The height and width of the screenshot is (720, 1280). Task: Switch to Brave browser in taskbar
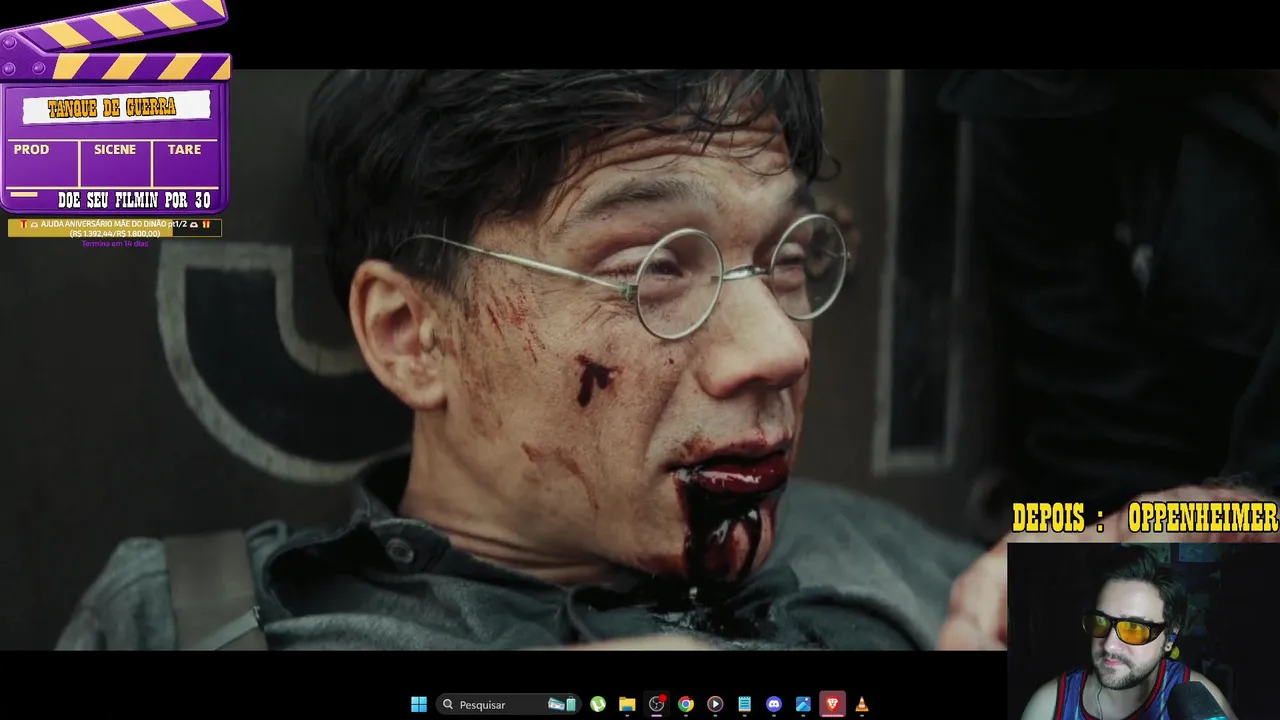(832, 704)
